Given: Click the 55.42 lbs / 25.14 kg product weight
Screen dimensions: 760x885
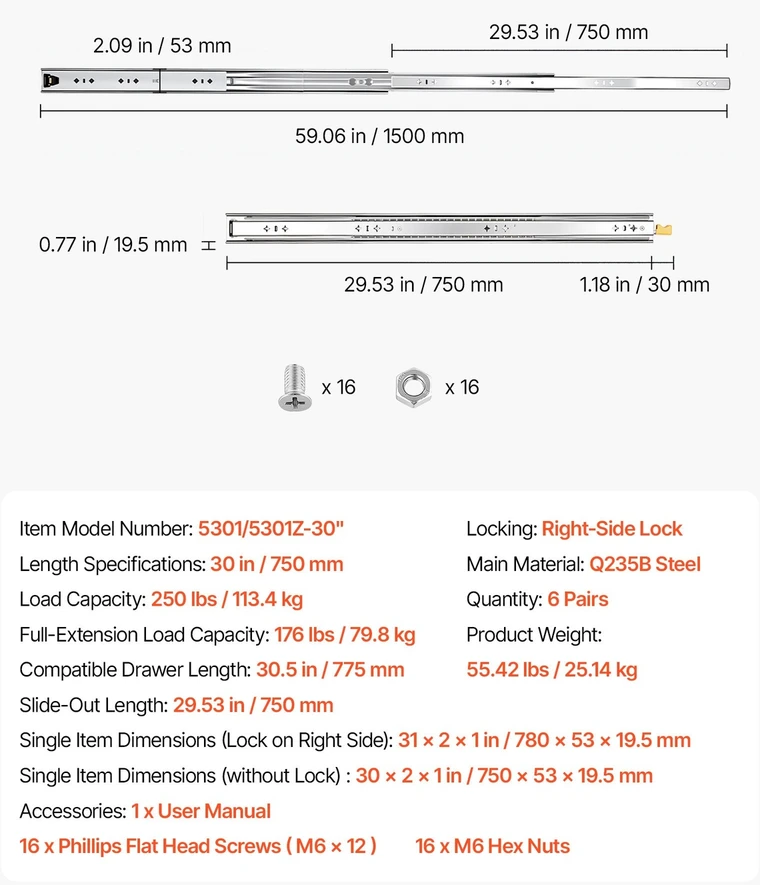Looking at the screenshot, I should pos(552,669).
